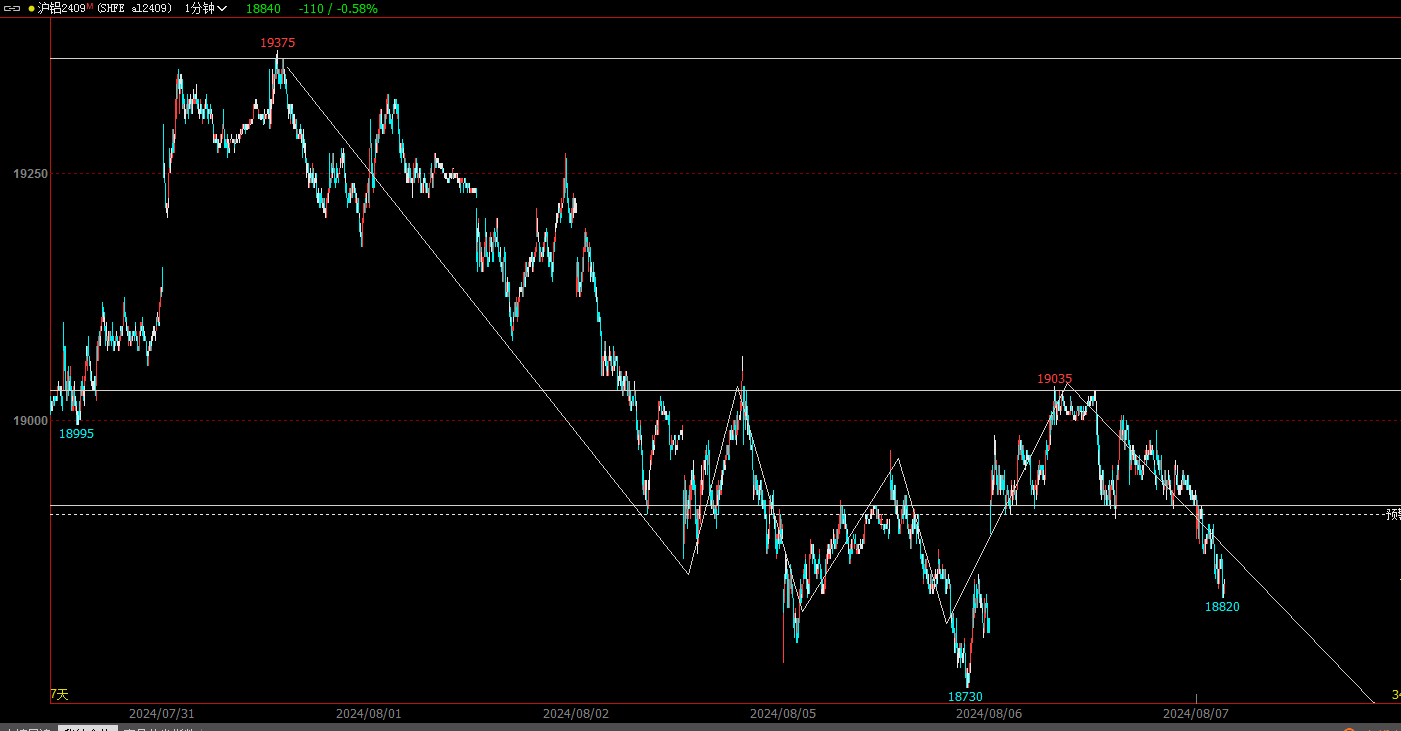The height and width of the screenshot is (731, 1401).
Task: Click the 2024/08/02 date label
Action: (575, 714)
